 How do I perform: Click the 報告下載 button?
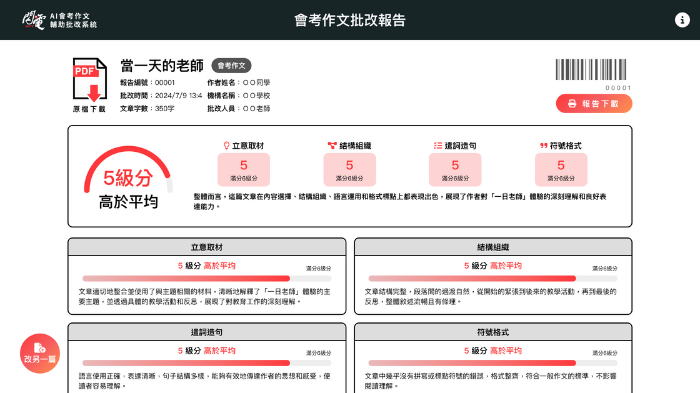point(594,104)
